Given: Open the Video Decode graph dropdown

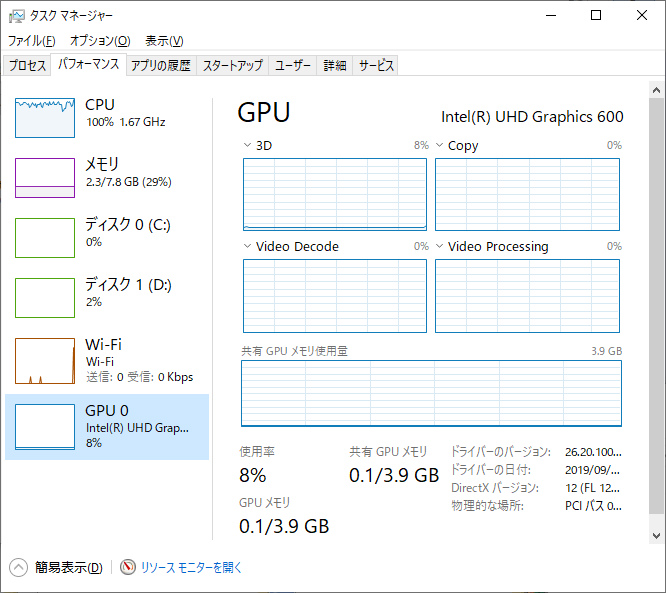Looking at the screenshot, I should point(248,246).
